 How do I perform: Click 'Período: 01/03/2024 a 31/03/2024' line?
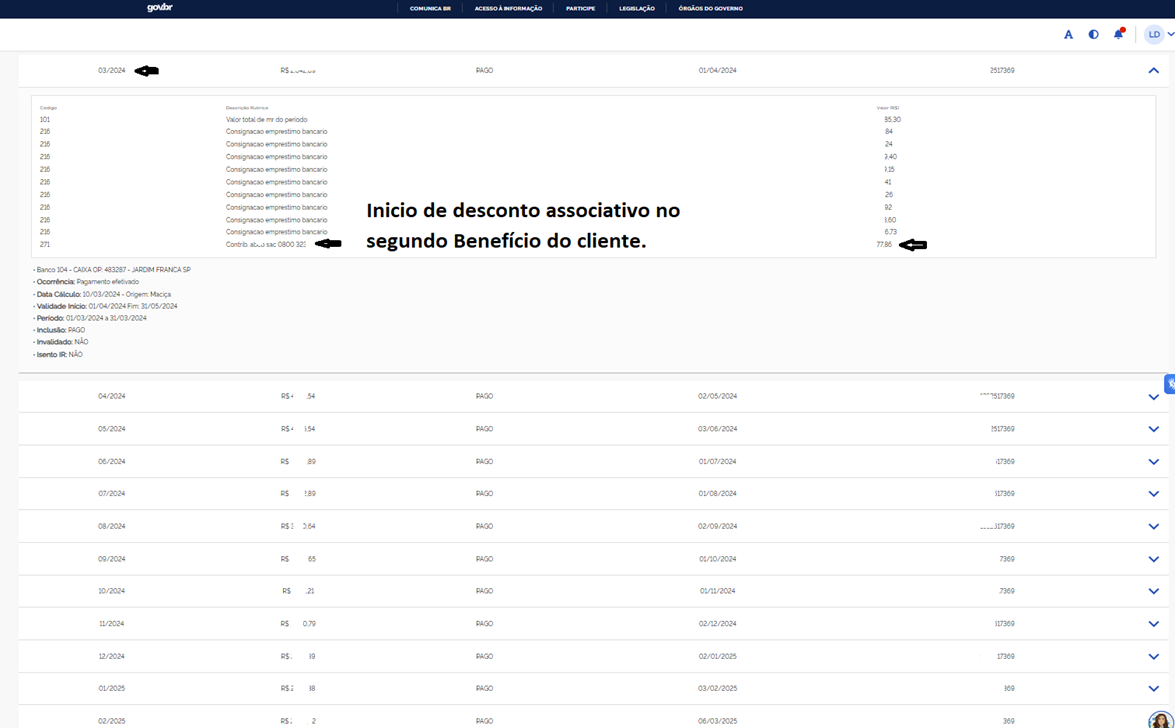(x=90, y=318)
